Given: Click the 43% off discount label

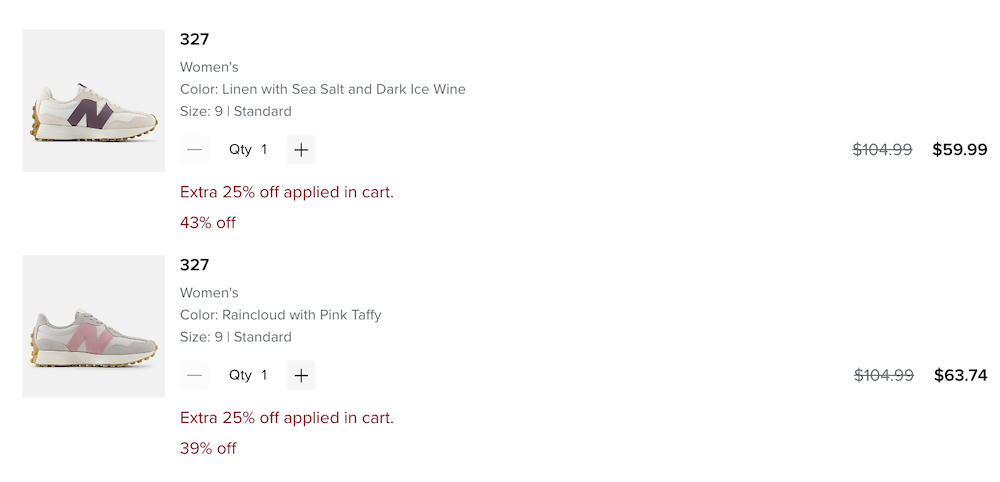Looking at the screenshot, I should pyautogui.click(x=208, y=223).
